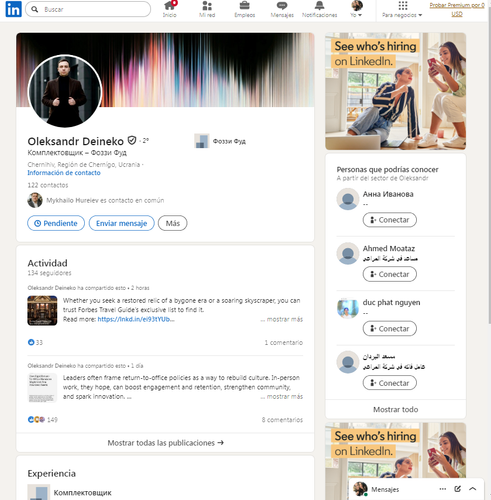This screenshot has height=500, width=491.
Task: Click the verification shield badge
Action: (x=132, y=141)
